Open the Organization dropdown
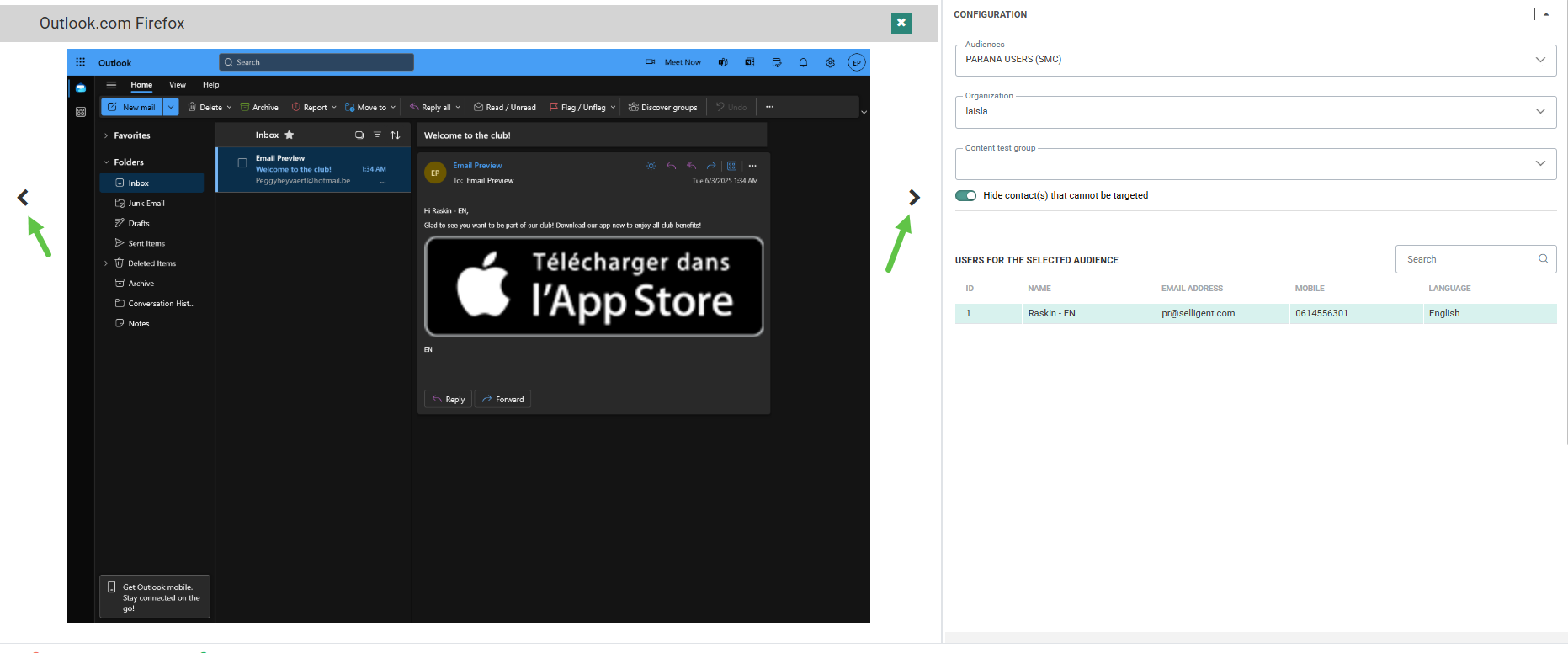The width and height of the screenshot is (1568, 653). [x=1254, y=111]
